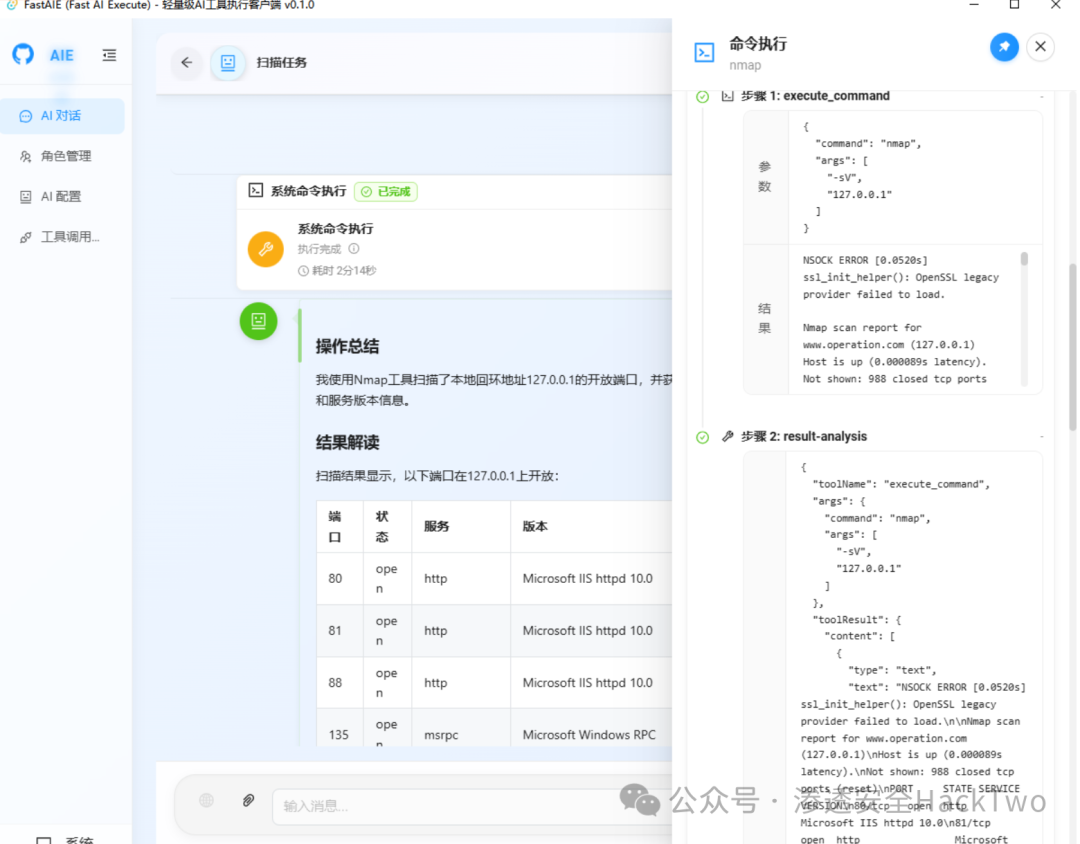Click the back arrow button in header
Viewport: 1080px width, 844px height.
point(187,63)
